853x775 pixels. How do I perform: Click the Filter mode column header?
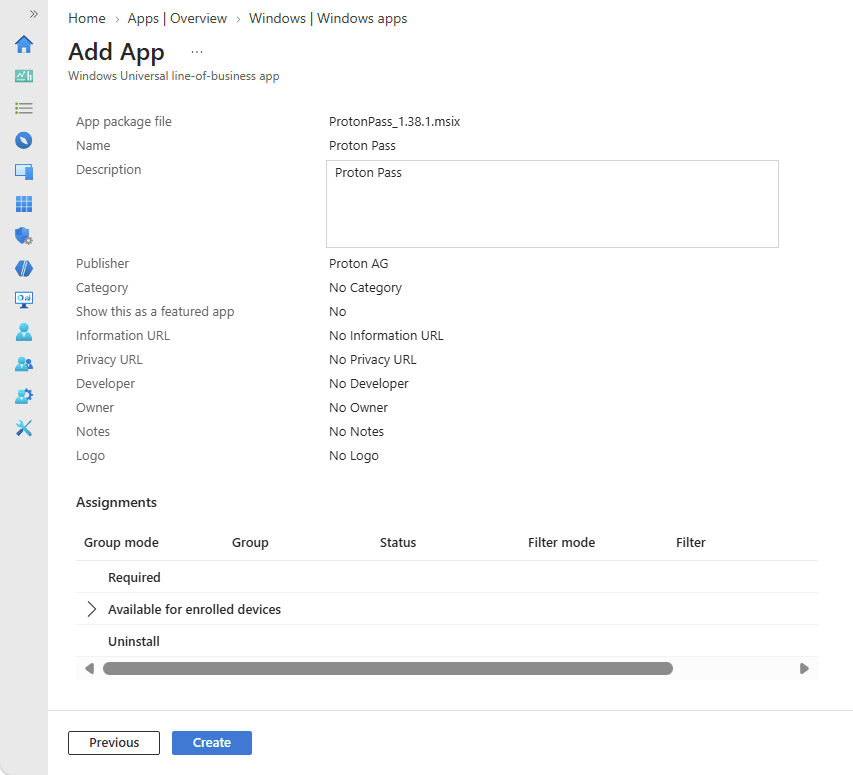561,542
